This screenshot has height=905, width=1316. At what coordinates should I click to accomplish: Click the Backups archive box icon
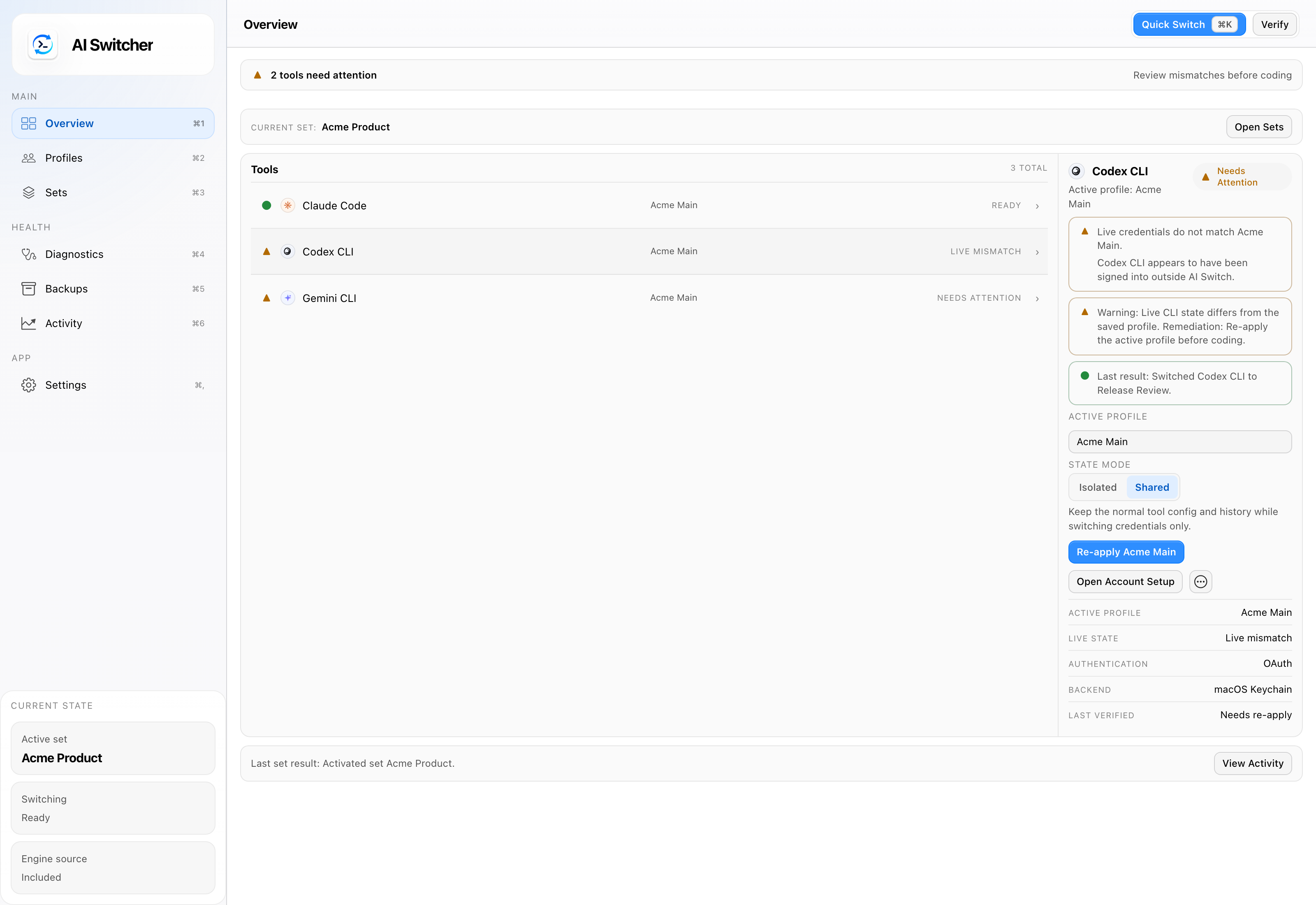click(x=28, y=289)
